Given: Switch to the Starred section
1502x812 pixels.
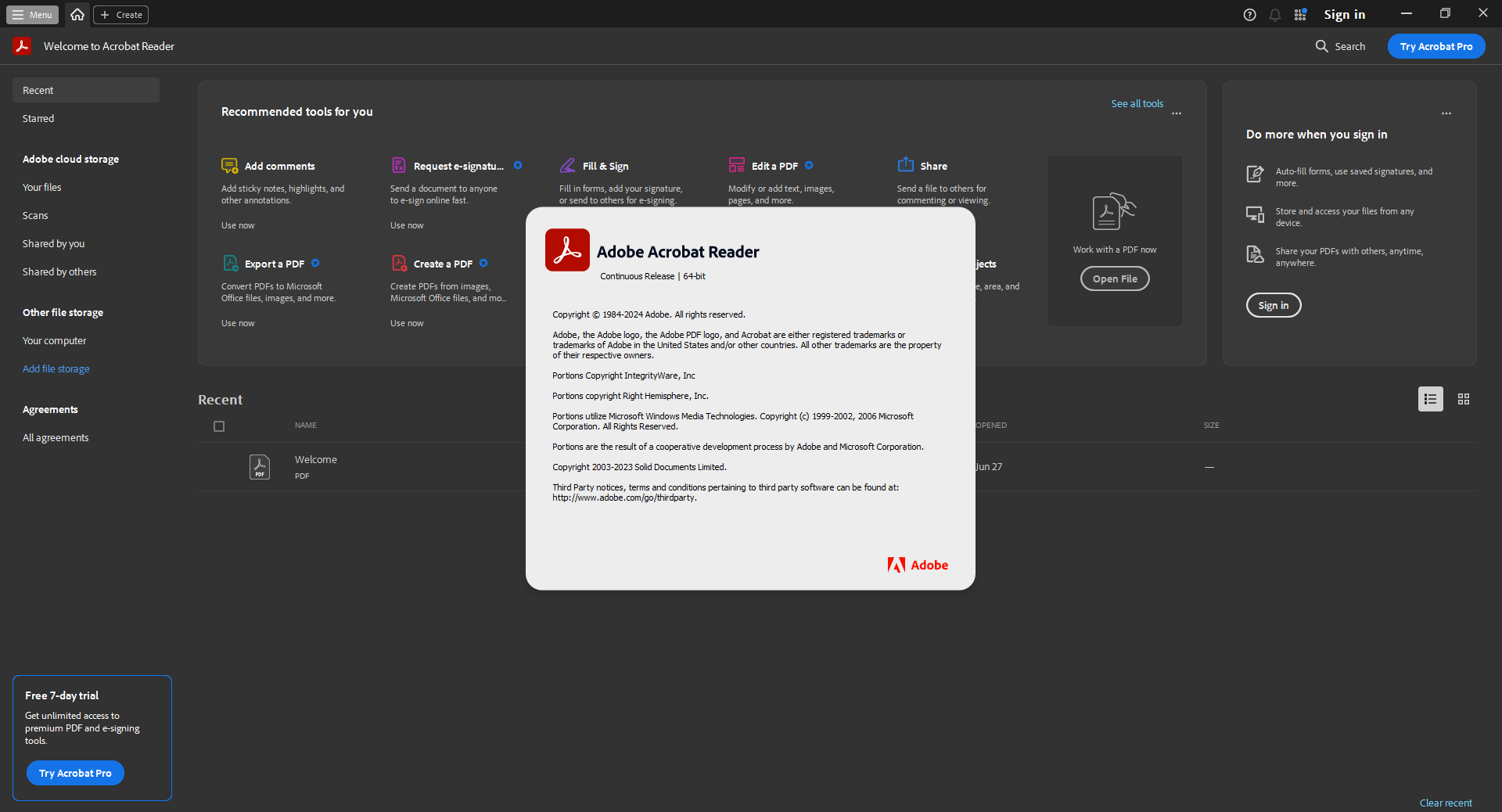Looking at the screenshot, I should point(38,118).
